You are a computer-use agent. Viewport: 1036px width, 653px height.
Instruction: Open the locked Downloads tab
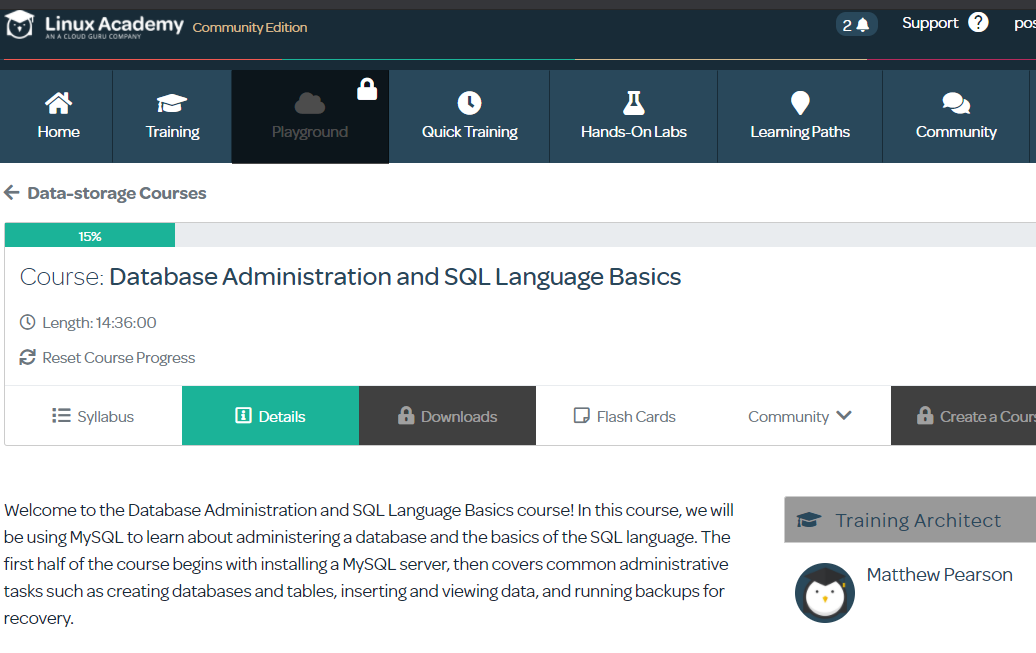[x=447, y=416]
